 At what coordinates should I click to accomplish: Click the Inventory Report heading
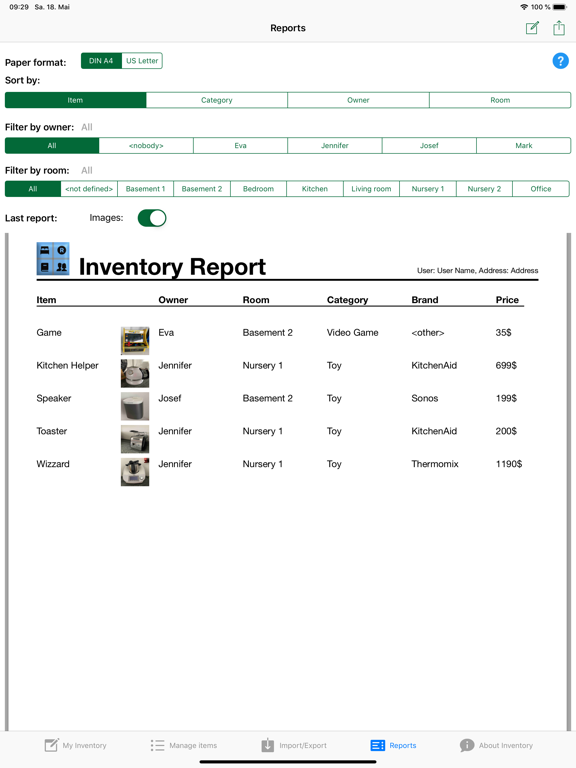click(x=172, y=267)
